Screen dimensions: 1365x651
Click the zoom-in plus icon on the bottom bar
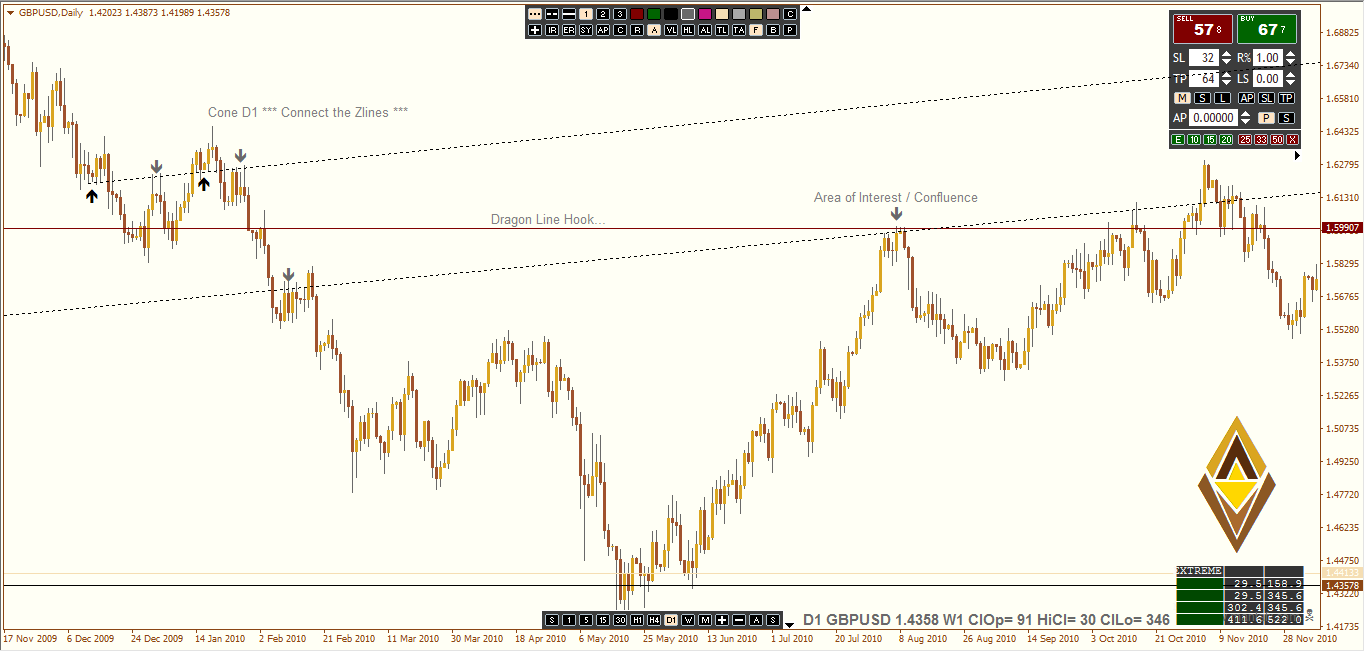click(x=722, y=619)
